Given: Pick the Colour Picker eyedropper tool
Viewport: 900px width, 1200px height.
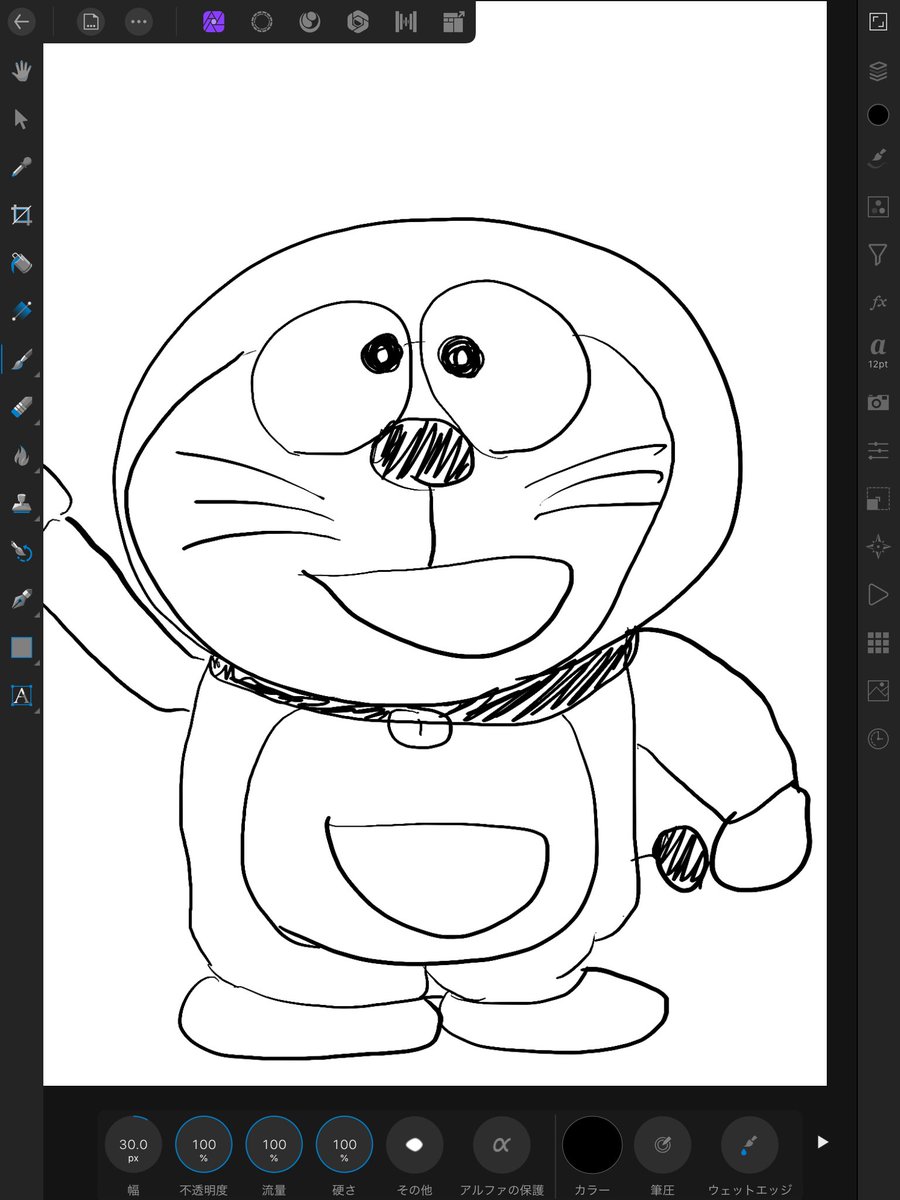Looking at the screenshot, I should tap(21, 167).
